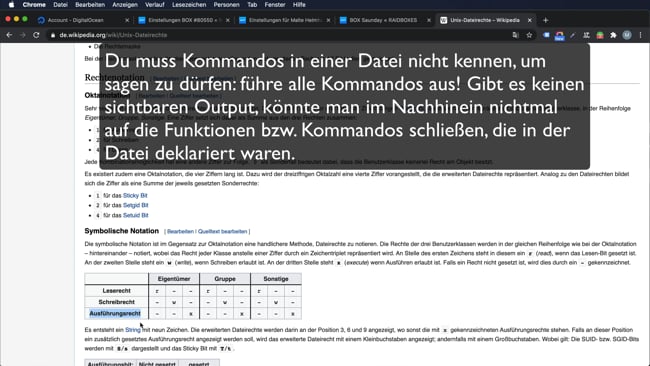Click the green and red extension icon

[600, 35]
